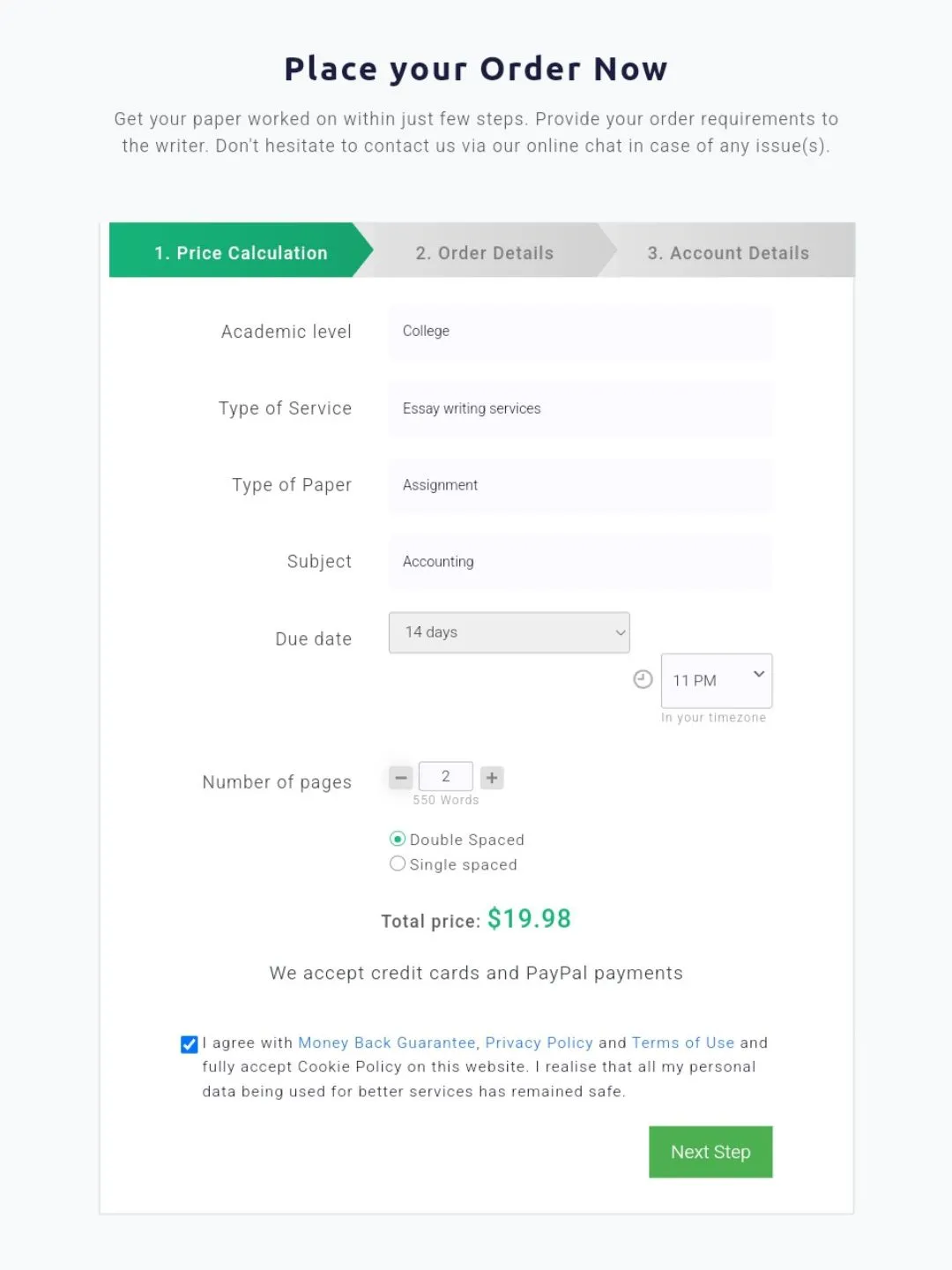
Task: Switch to Order Details step tab
Action: 485,253
